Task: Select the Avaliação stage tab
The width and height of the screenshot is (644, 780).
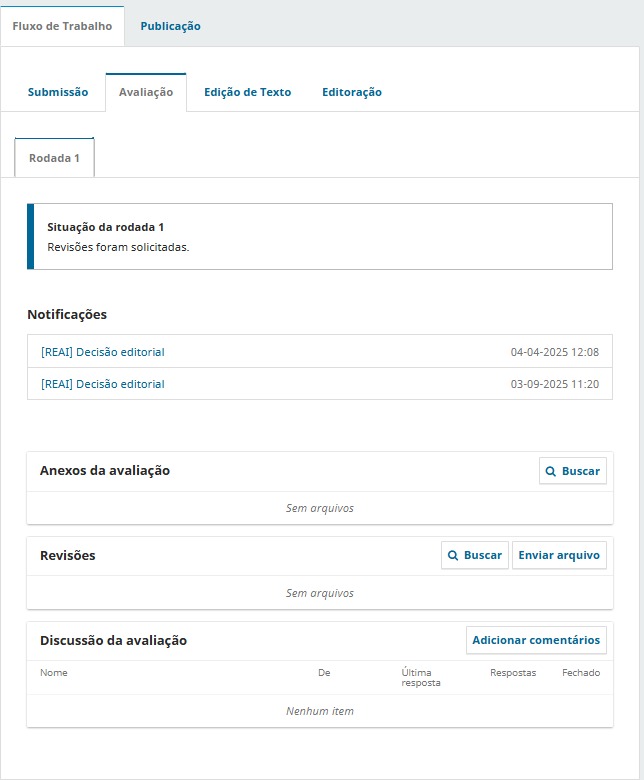Action: point(146,92)
